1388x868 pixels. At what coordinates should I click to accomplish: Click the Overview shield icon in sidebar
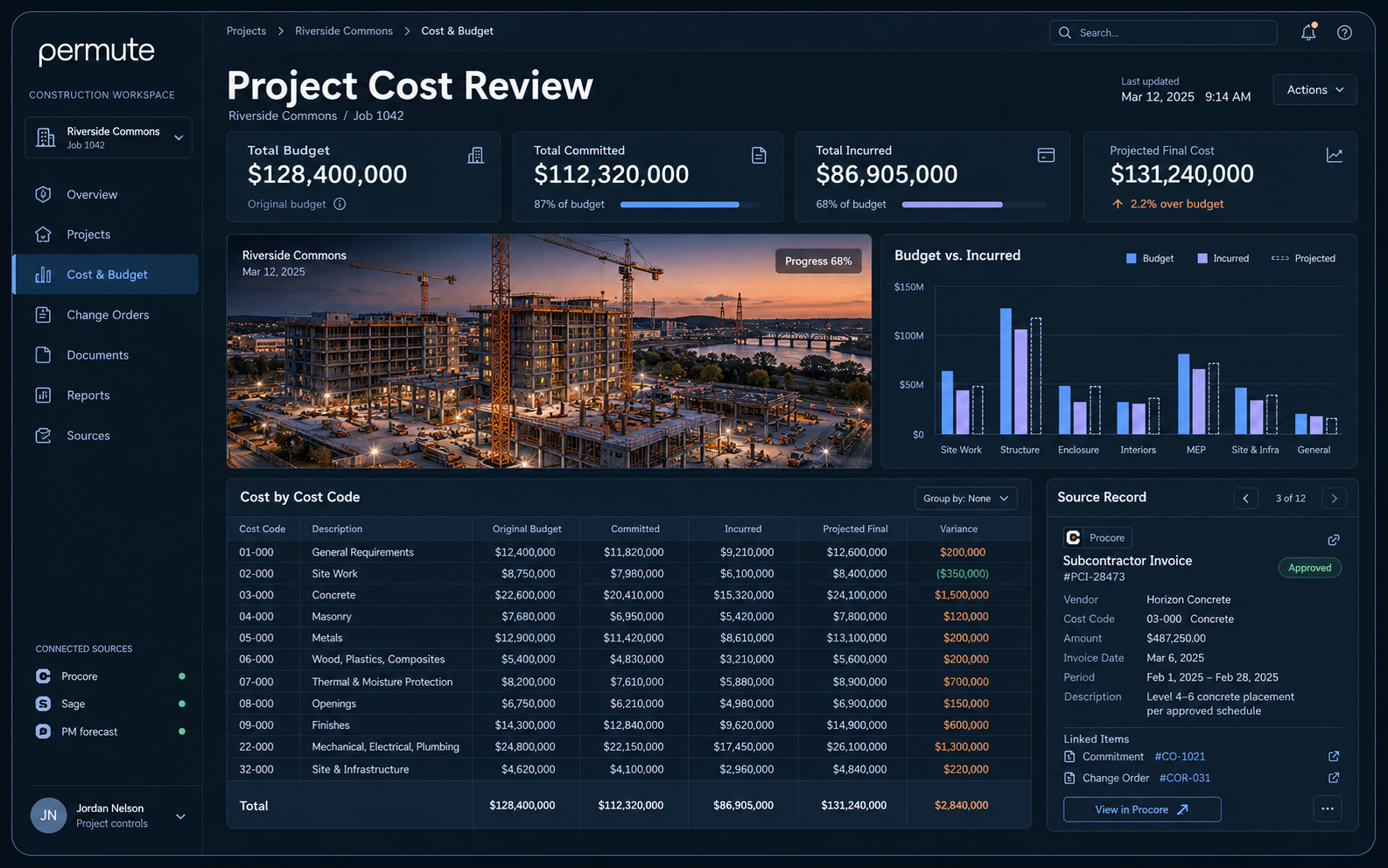click(x=43, y=194)
